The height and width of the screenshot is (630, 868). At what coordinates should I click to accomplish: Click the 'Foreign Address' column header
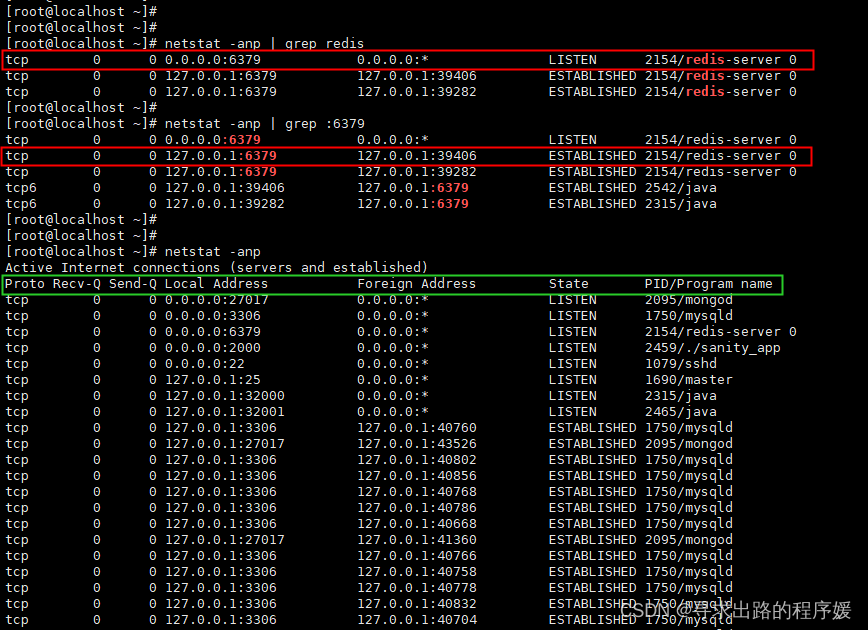click(x=416, y=284)
